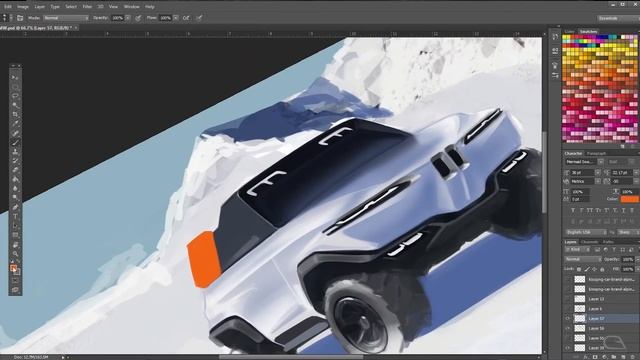
Task: Click the Layers panel Opacity field
Action: pos(627,259)
